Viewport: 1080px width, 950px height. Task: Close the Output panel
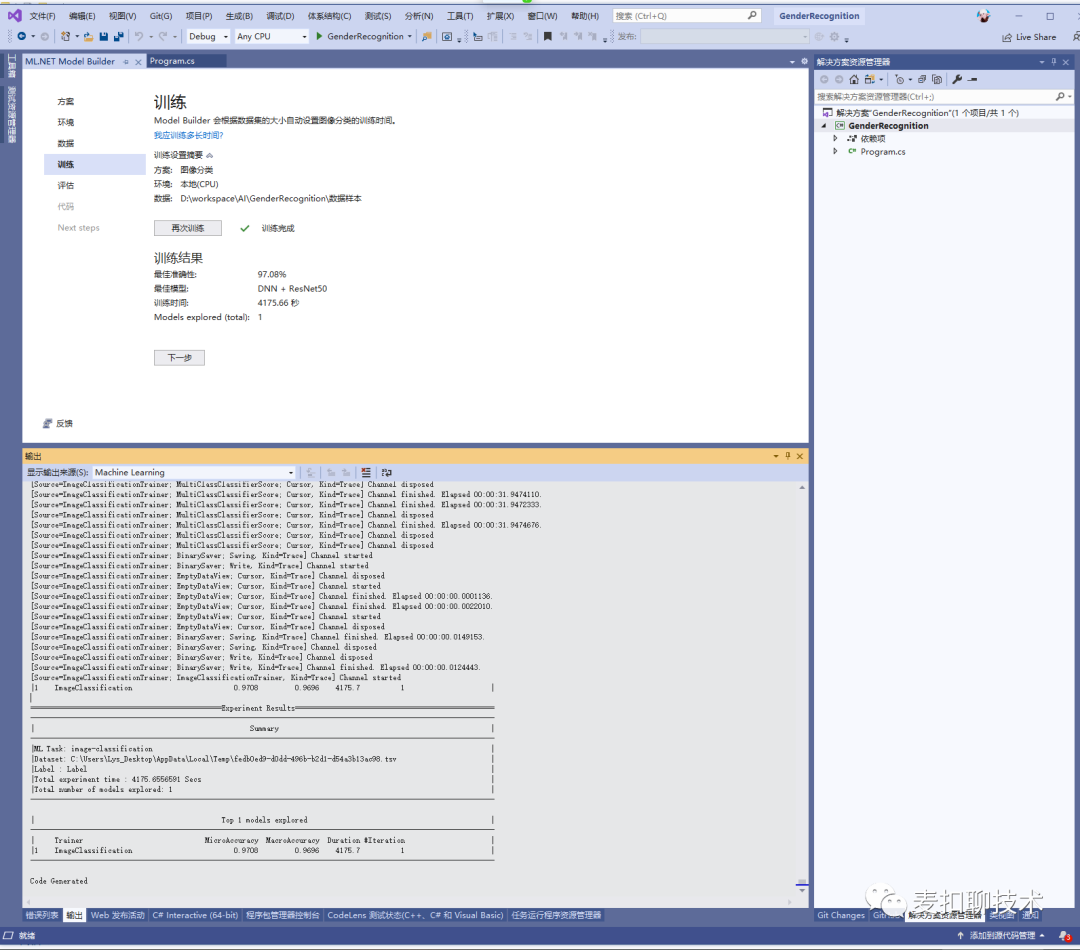(x=800, y=456)
